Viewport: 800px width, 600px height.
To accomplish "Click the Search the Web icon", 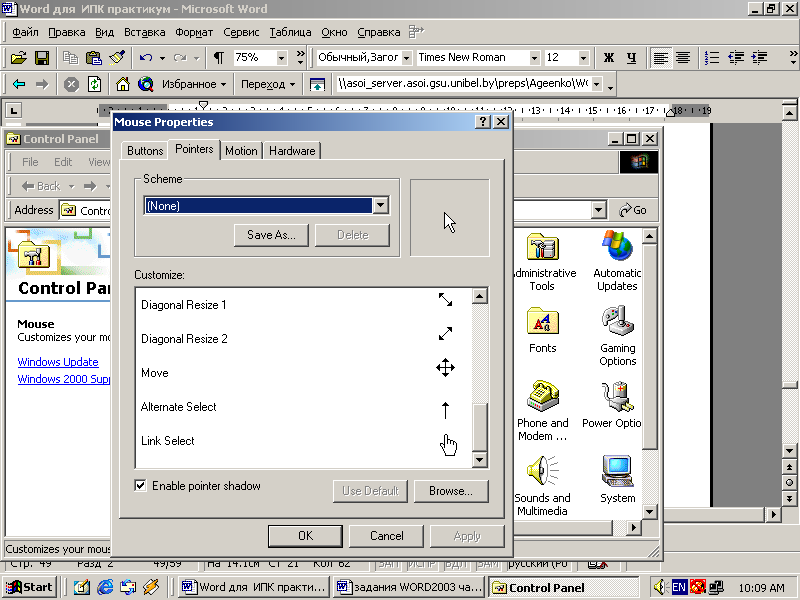I will 145,84.
